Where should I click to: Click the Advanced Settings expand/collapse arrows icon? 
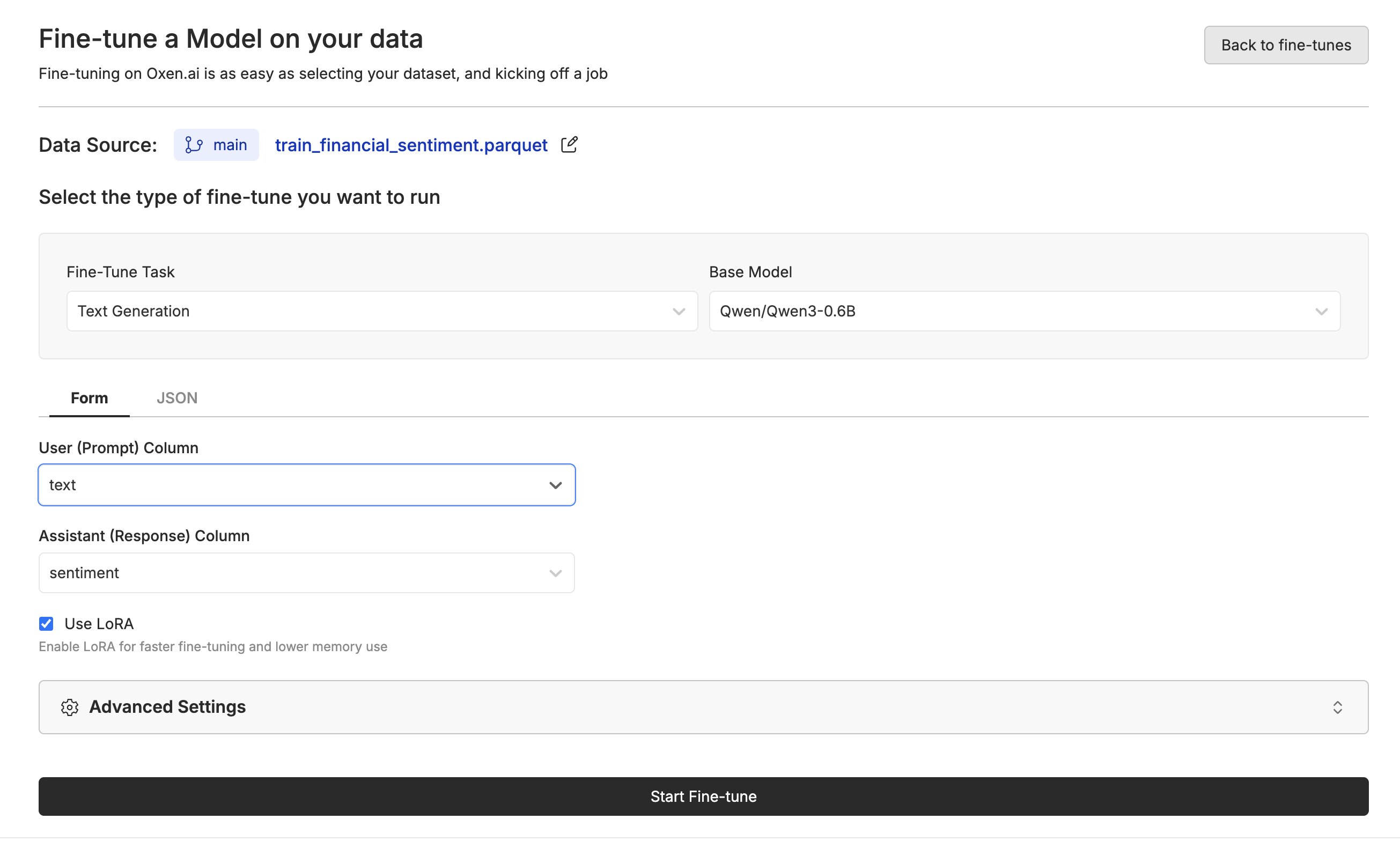(x=1337, y=707)
